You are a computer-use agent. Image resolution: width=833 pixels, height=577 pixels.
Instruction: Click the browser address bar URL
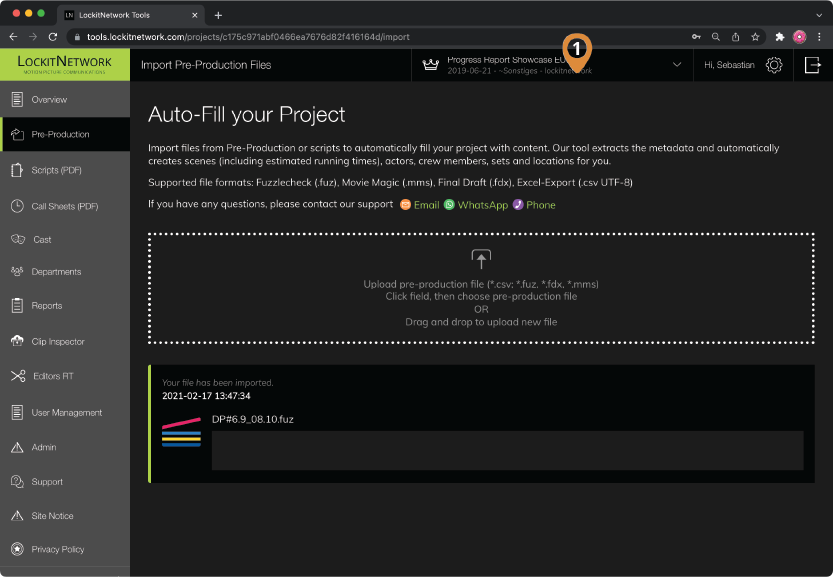[248, 37]
